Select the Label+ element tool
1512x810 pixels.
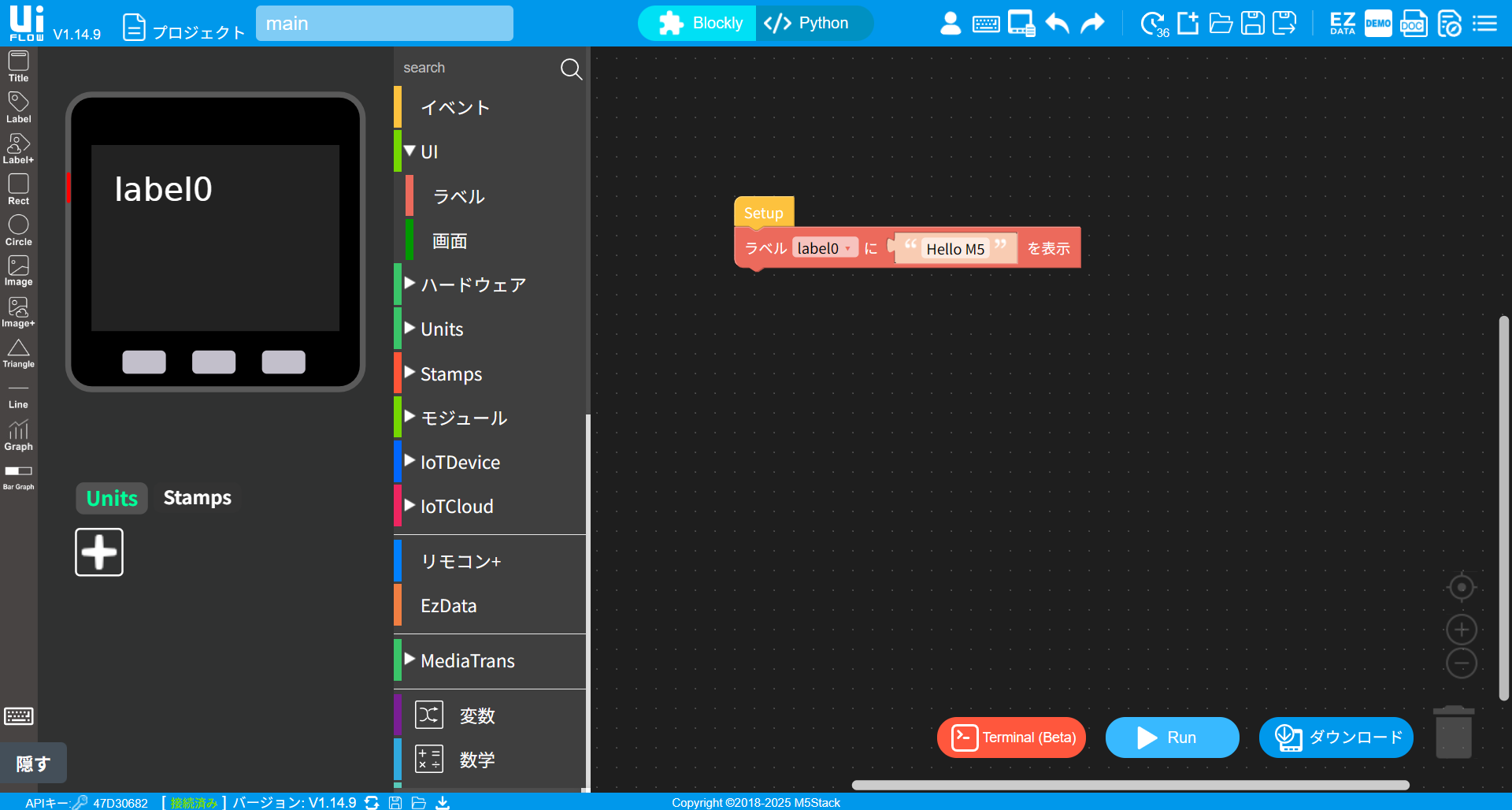click(x=18, y=149)
